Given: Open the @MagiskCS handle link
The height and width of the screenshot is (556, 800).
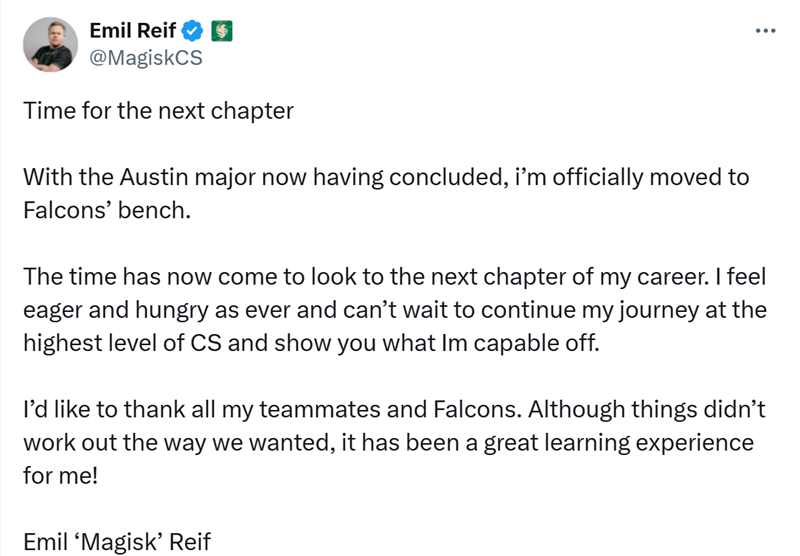Looking at the screenshot, I should (x=146, y=58).
